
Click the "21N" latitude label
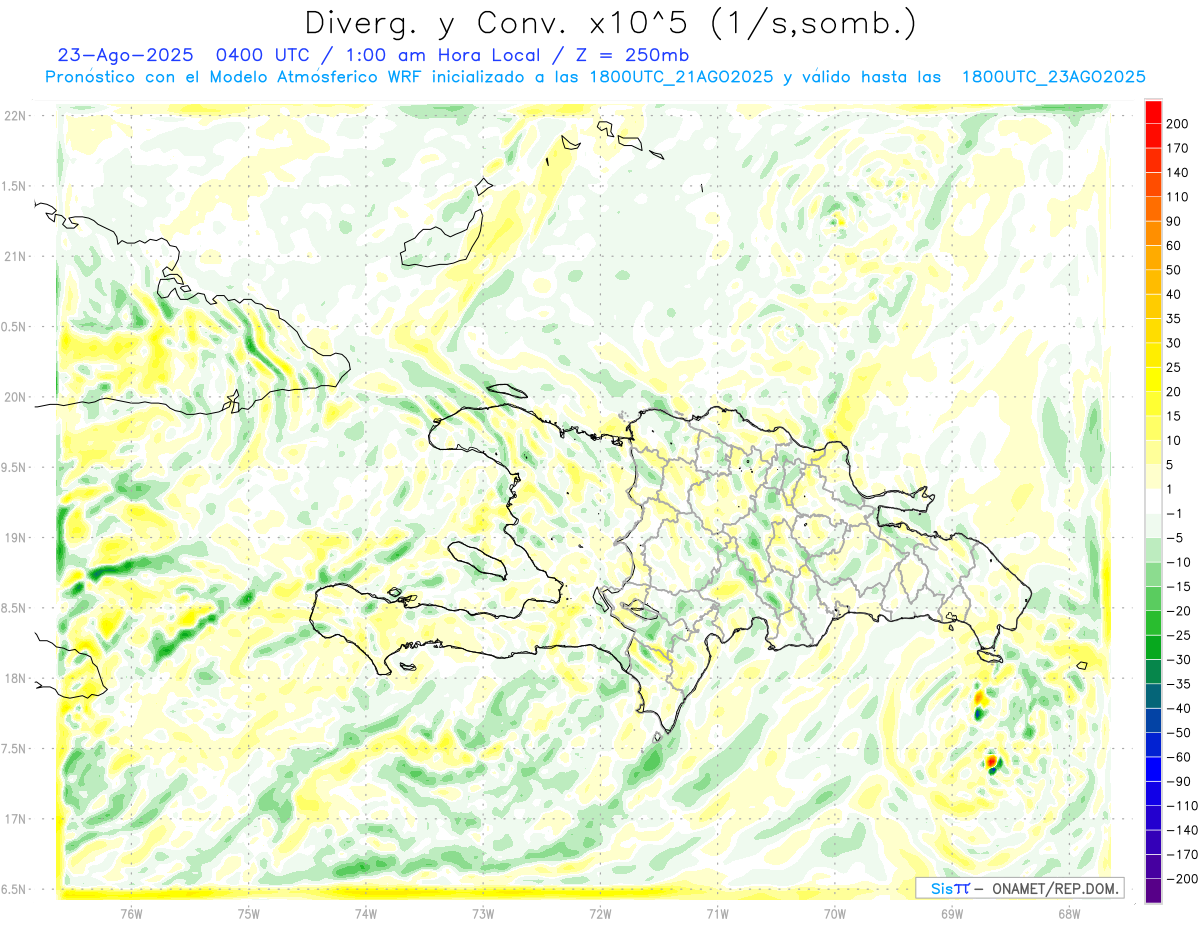coord(15,256)
